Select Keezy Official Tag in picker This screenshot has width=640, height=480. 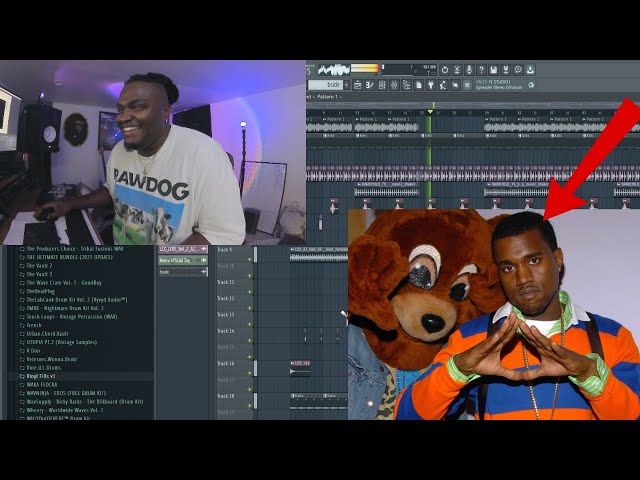click(x=183, y=260)
